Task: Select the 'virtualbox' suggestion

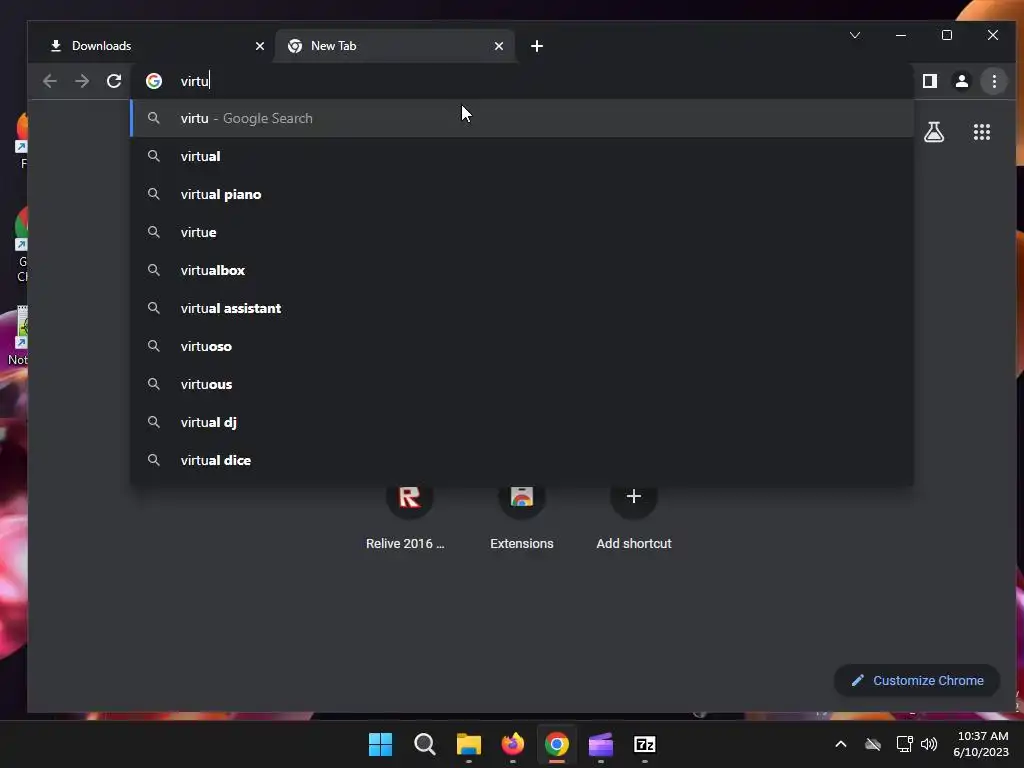Action: click(522, 270)
